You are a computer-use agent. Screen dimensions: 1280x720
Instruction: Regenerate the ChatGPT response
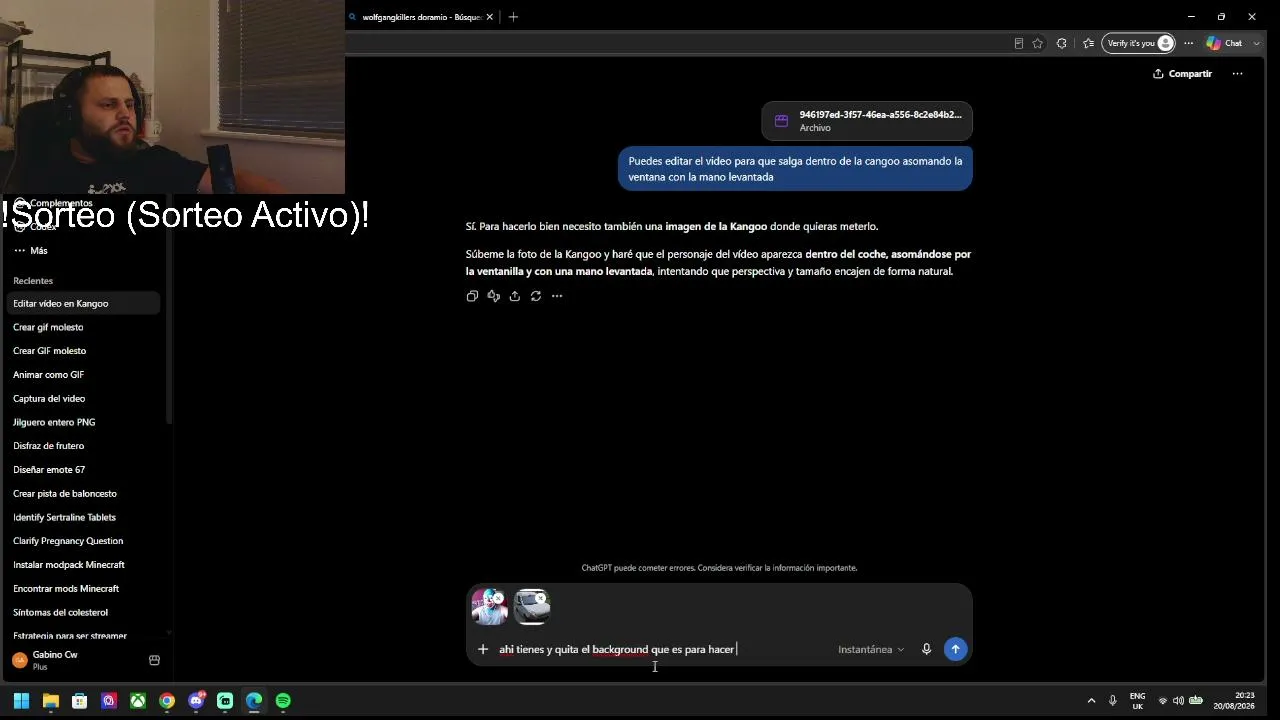click(536, 296)
